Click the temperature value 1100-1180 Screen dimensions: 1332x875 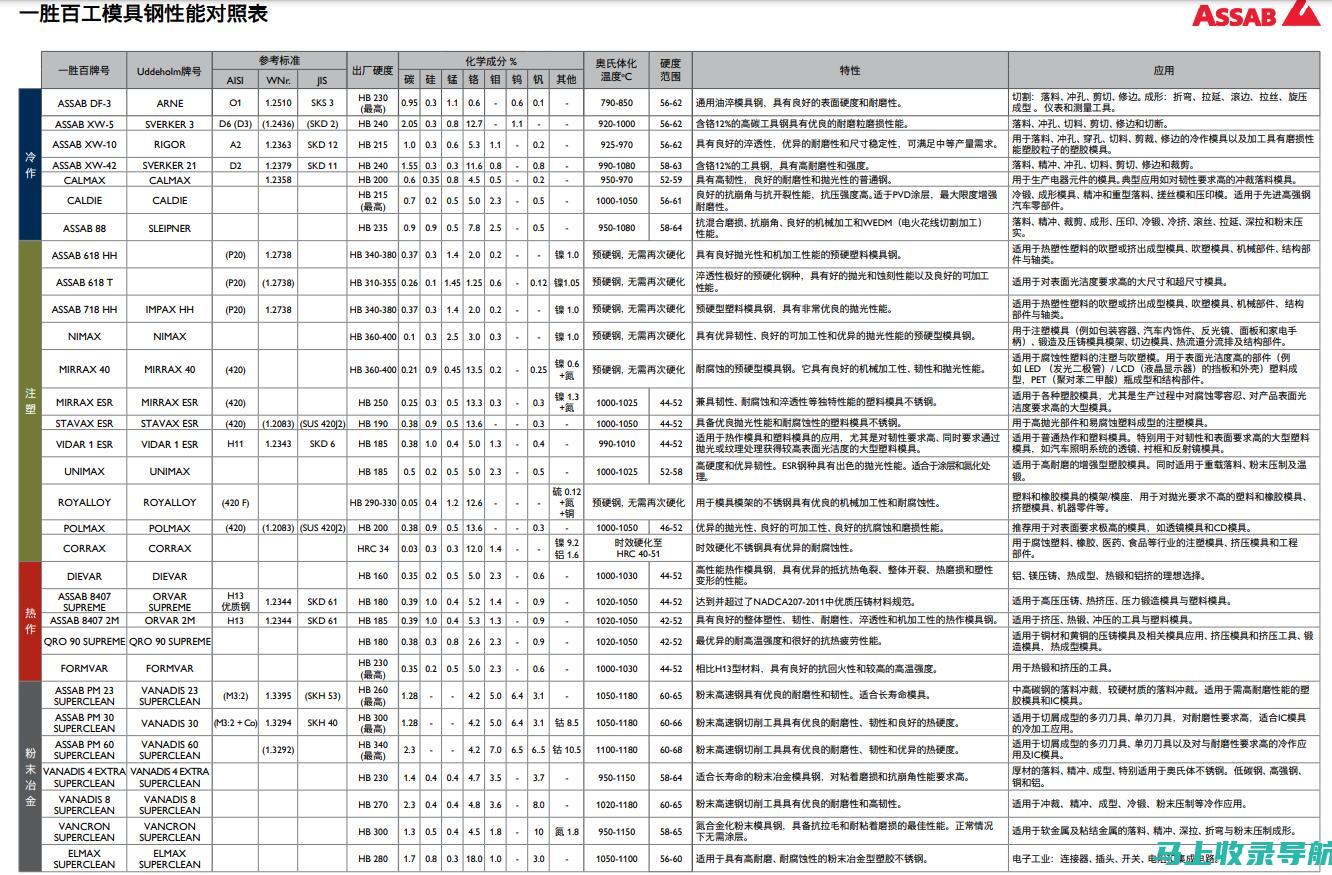point(616,750)
